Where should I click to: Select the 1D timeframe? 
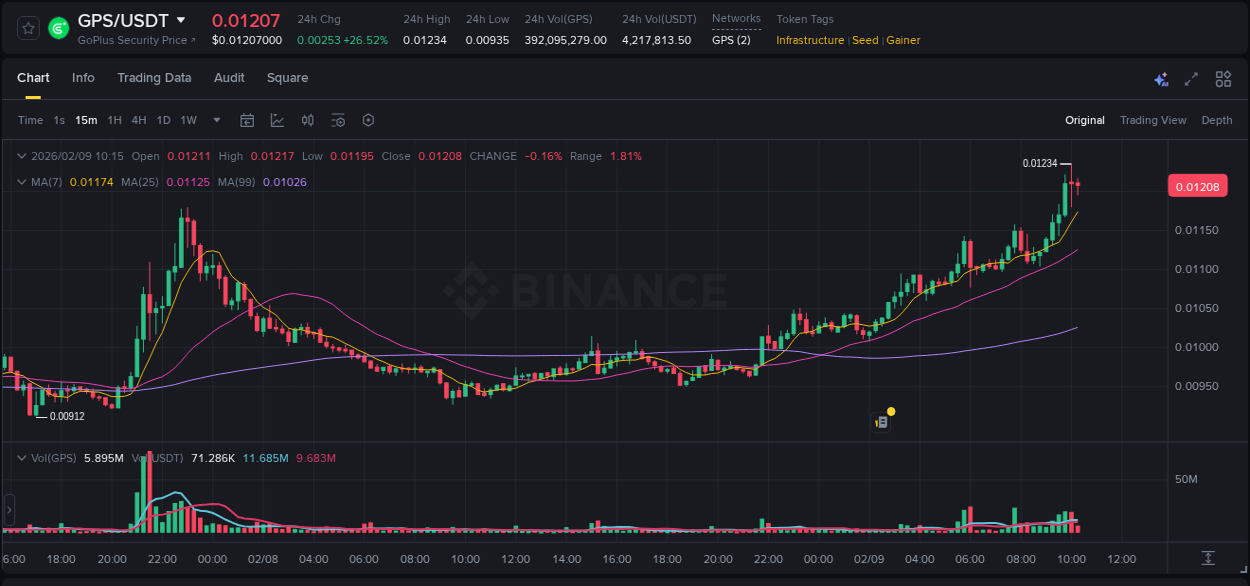(163, 120)
